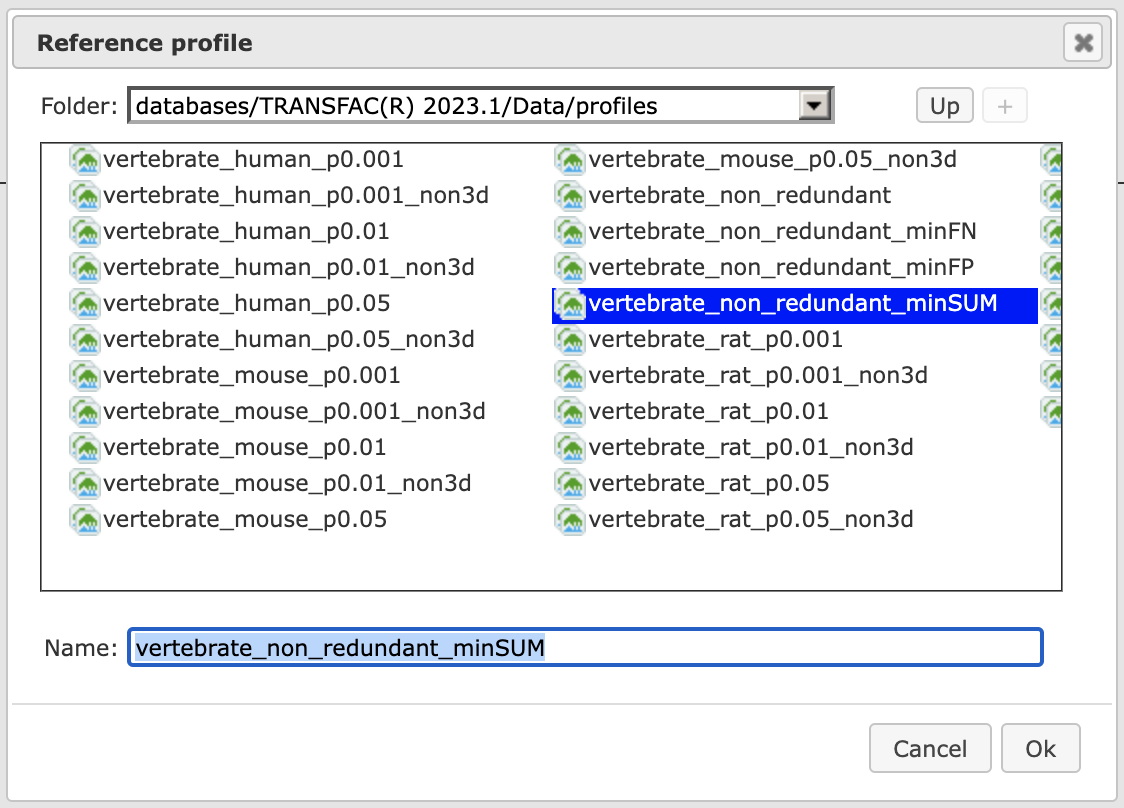Viewport: 1124px width, 808px height.
Task: Click the icon beside vertebrate_rat_p0.05
Action: coord(571,484)
